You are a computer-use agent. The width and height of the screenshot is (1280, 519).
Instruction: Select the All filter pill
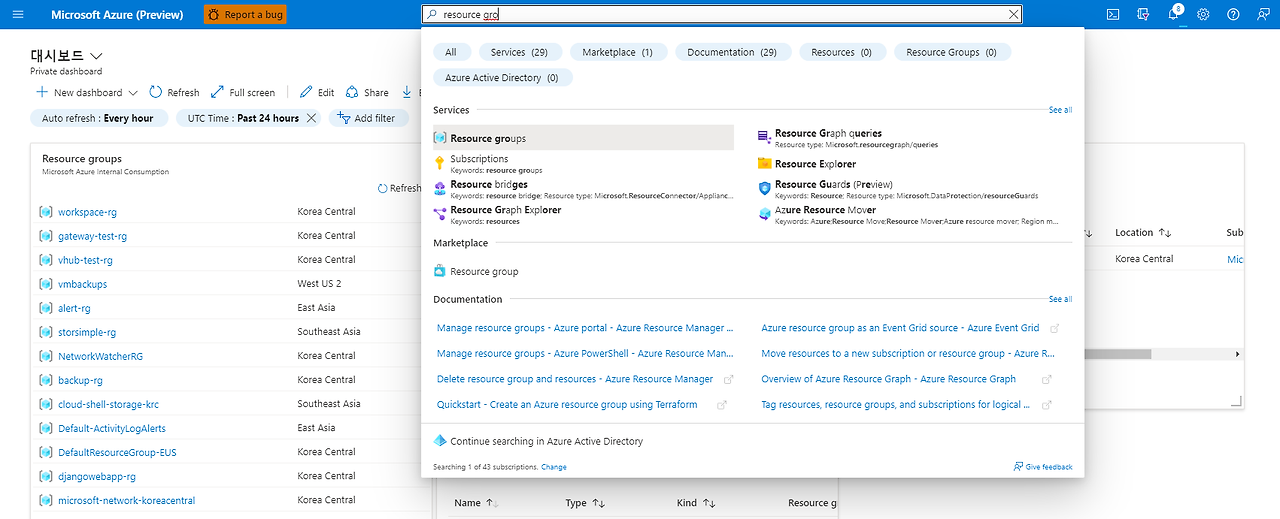pyautogui.click(x=451, y=52)
